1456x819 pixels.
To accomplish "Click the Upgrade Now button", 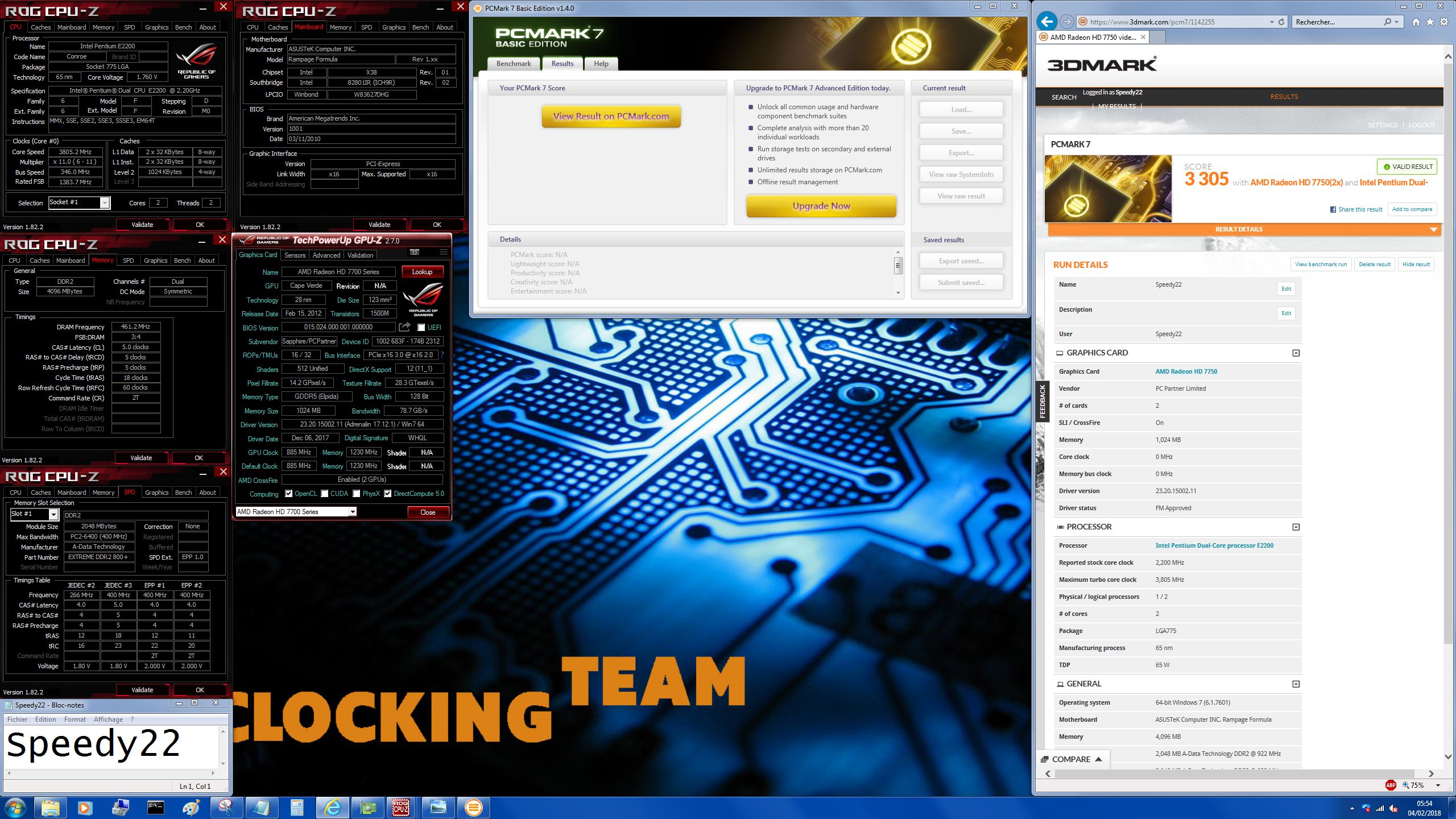I will pos(821,206).
